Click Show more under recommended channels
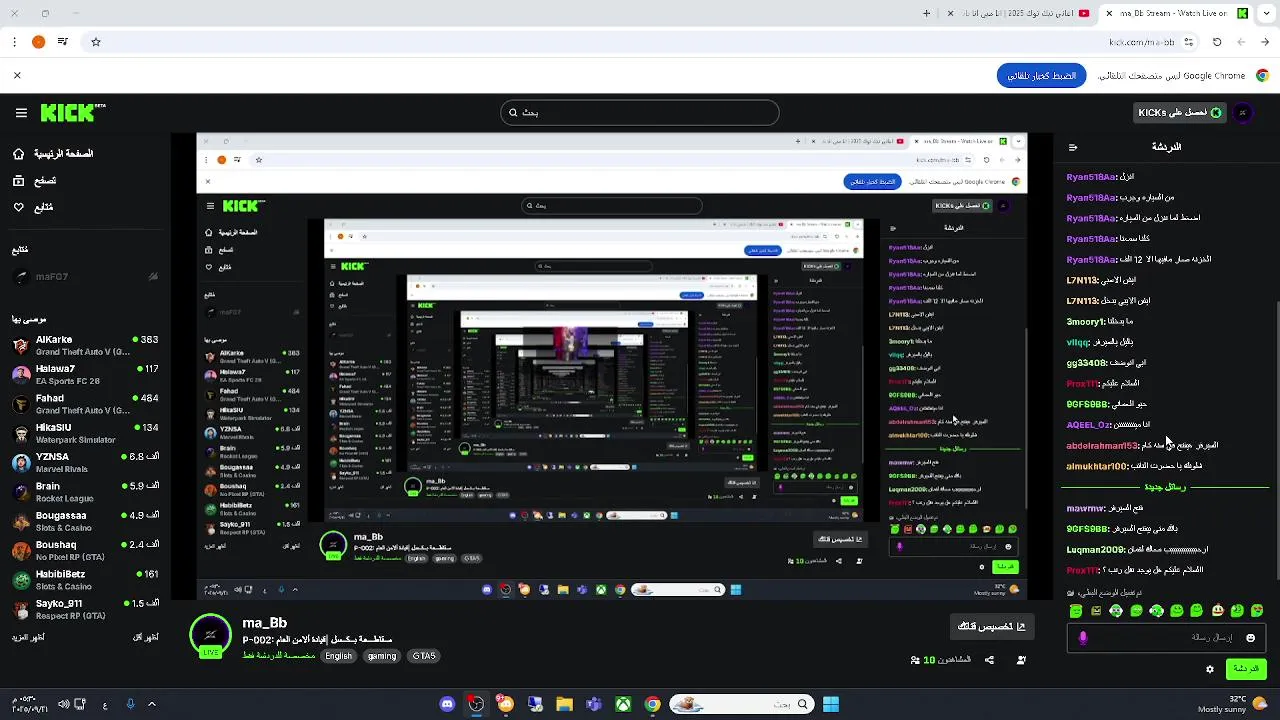The image size is (1280, 720). point(27,637)
